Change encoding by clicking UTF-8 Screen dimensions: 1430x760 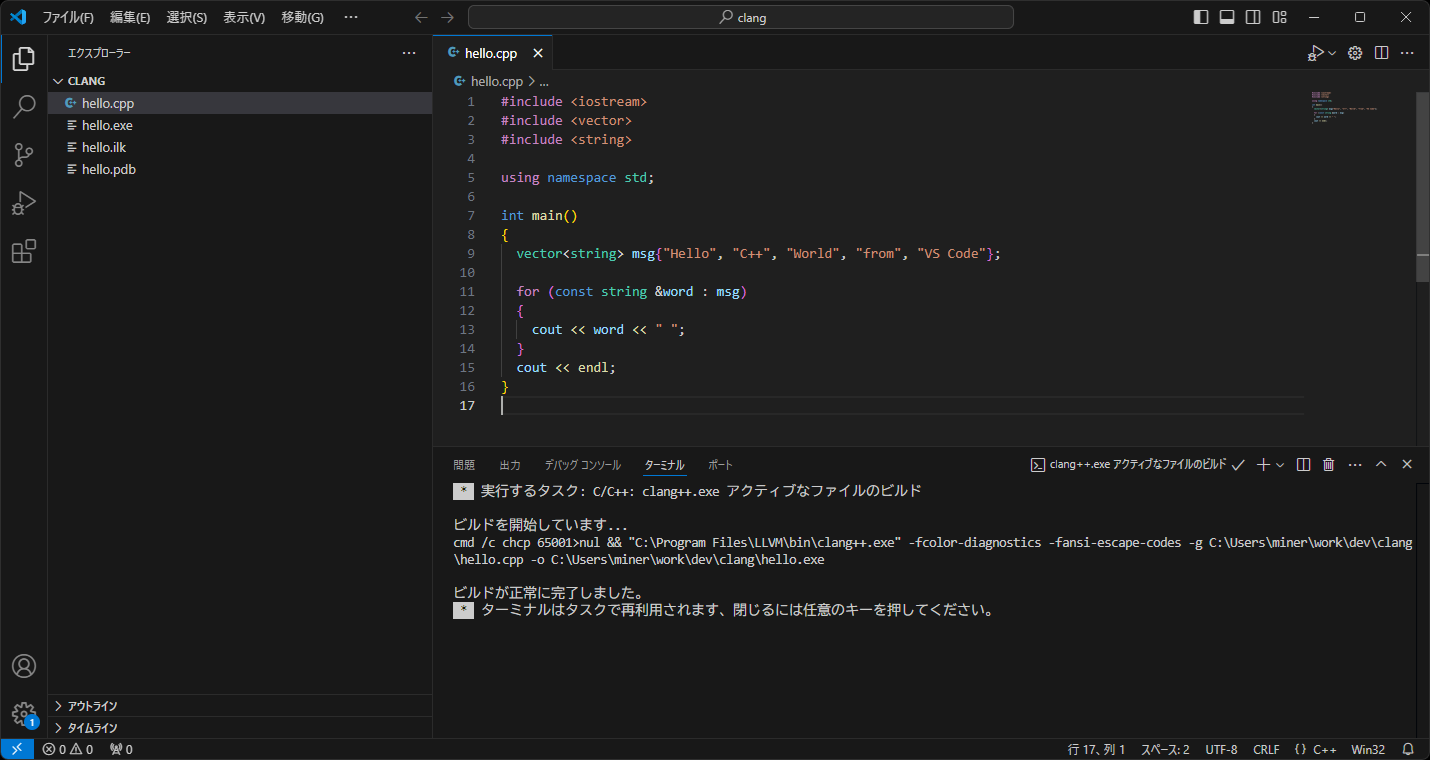click(1221, 748)
